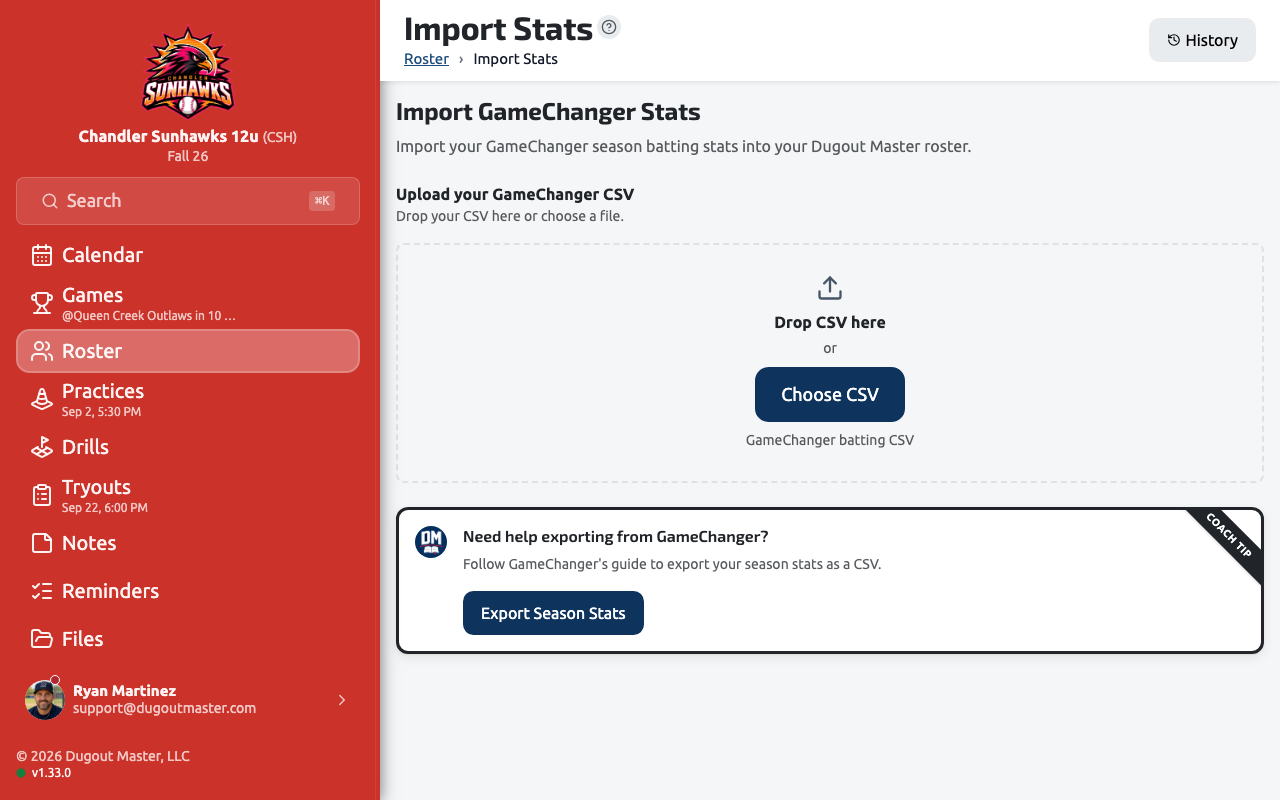Click the Choose CSV button
Screen dimensions: 1280x800
click(830, 394)
